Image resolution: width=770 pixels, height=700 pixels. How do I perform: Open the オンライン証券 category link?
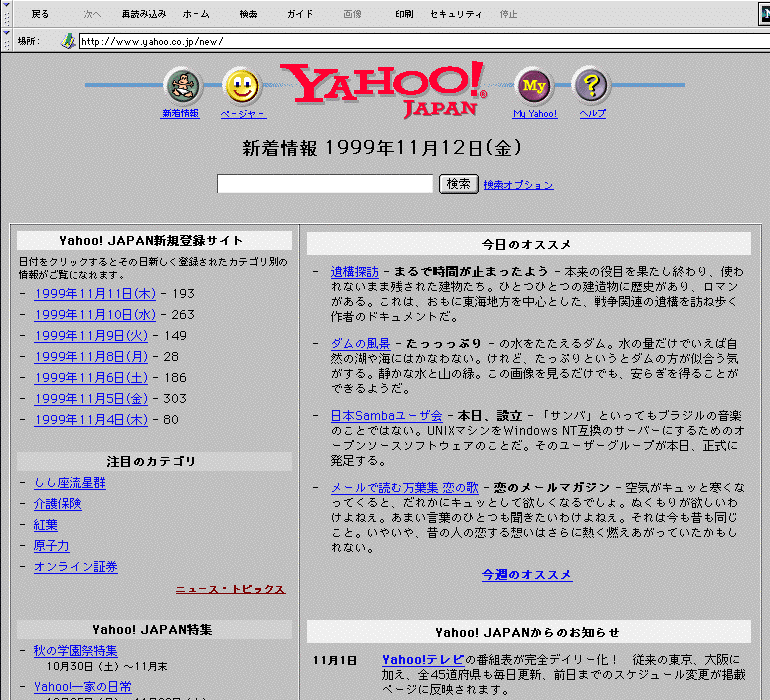click(76, 566)
